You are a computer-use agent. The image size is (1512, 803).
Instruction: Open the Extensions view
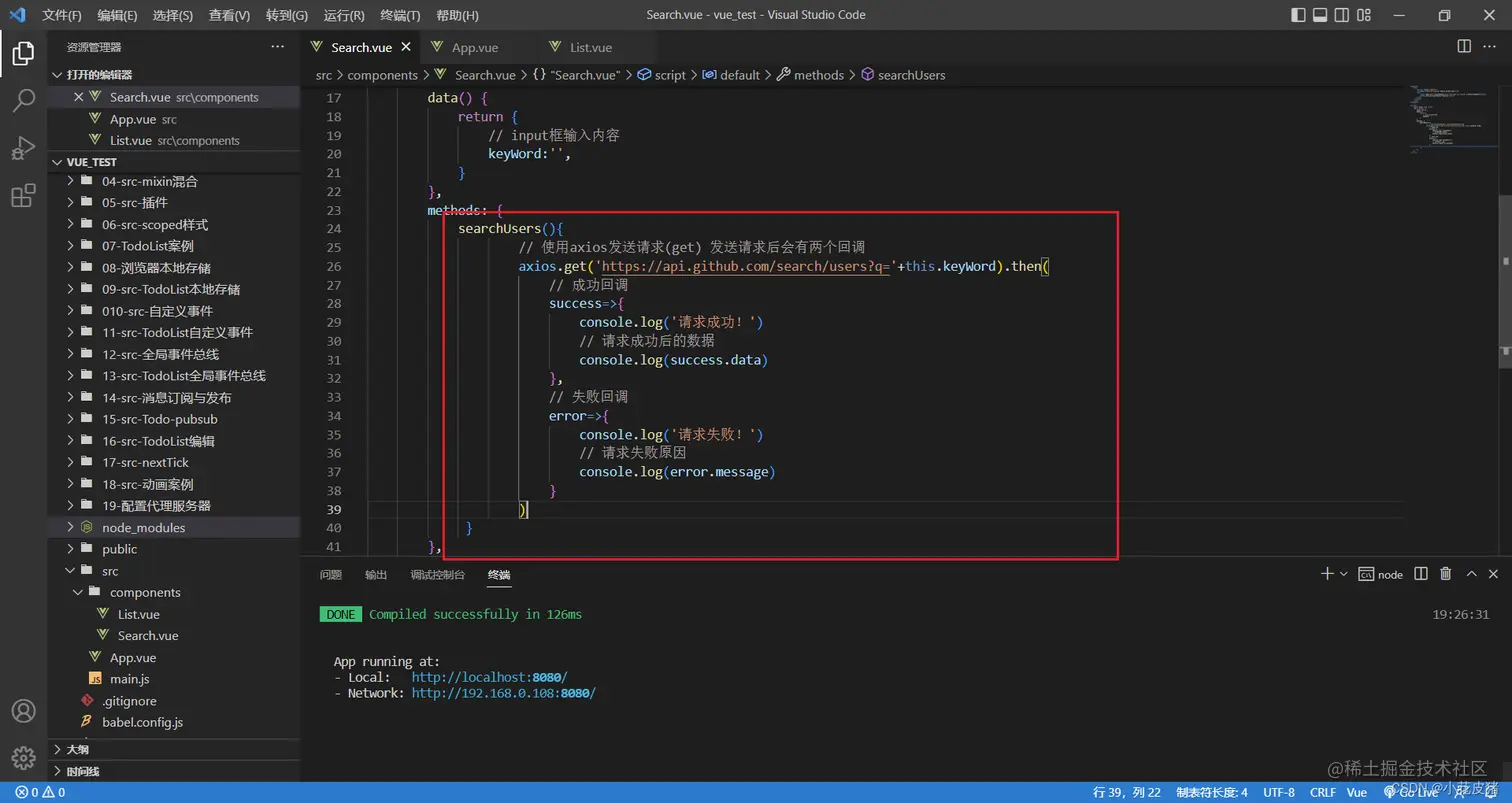[x=23, y=196]
